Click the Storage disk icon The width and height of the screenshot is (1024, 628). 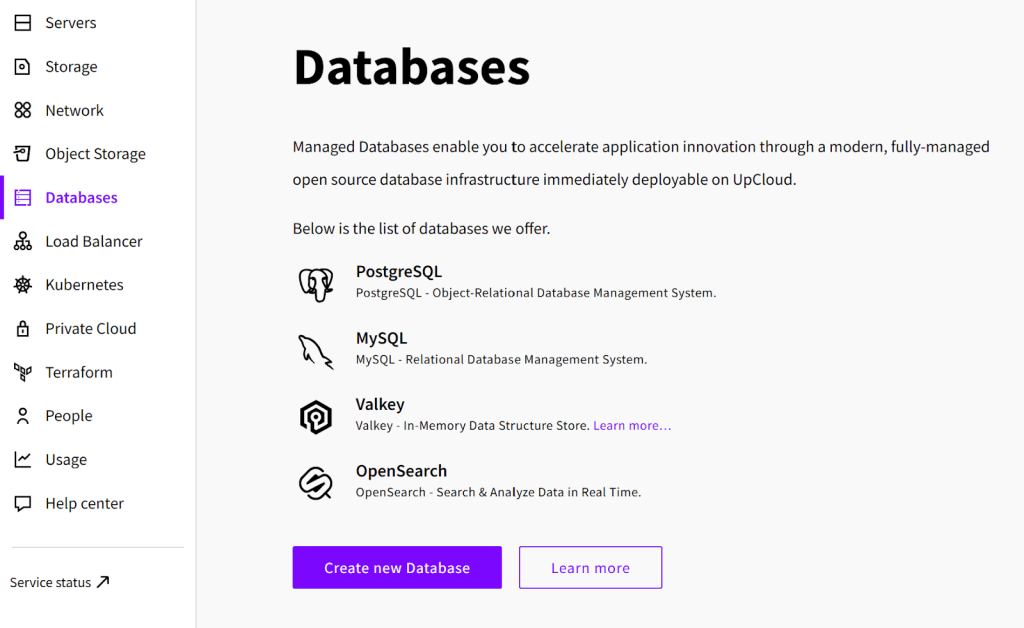pyautogui.click(x=23, y=67)
